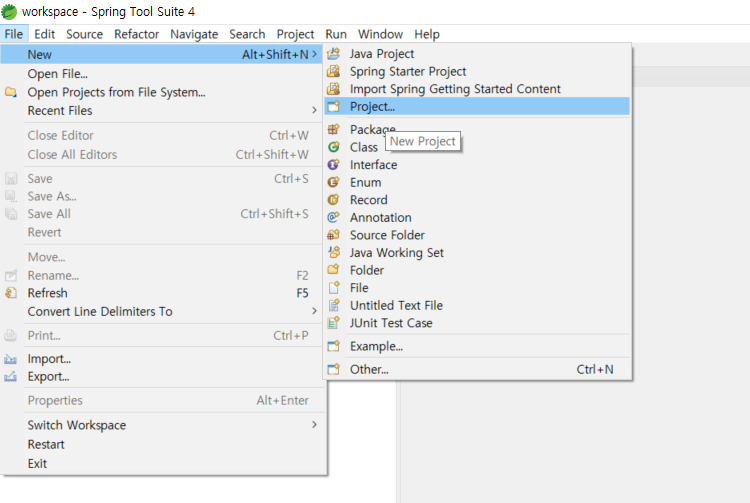Click the Other... wizard icon
Viewport: 750px width, 503px height.
pyautogui.click(x=333, y=369)
